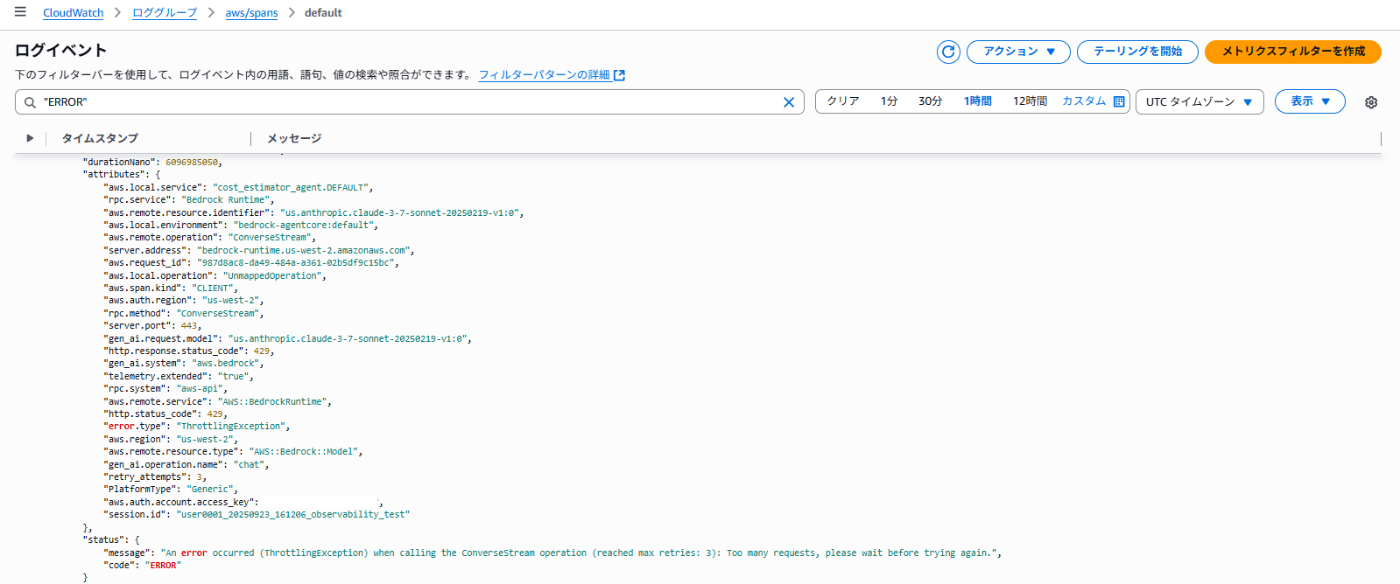Click error.type "ThrottlingException" line
This screenshot has width=1400, height=584.
197,426
